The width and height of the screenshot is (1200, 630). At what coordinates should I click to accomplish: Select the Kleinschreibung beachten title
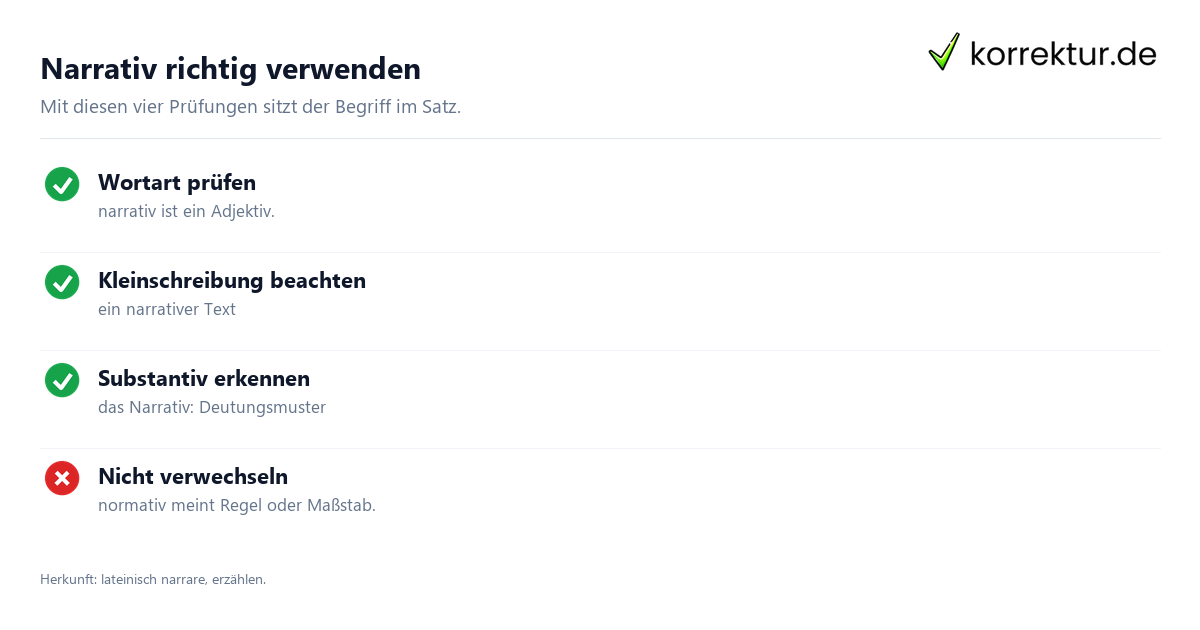click(x=232, y=280)
